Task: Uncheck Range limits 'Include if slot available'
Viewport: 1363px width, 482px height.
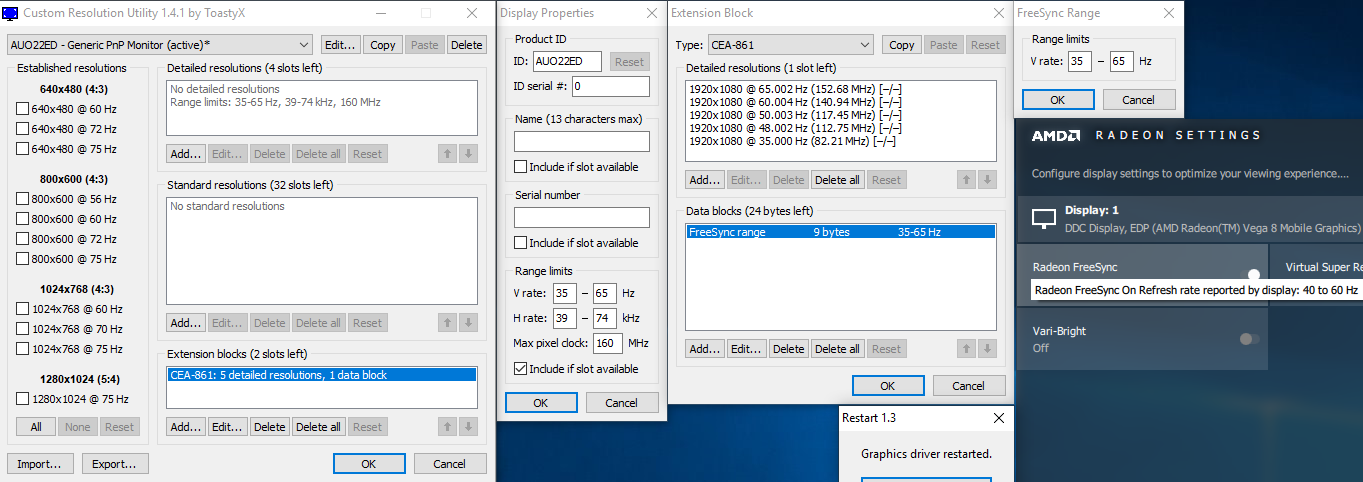Action: pos(521,369)
